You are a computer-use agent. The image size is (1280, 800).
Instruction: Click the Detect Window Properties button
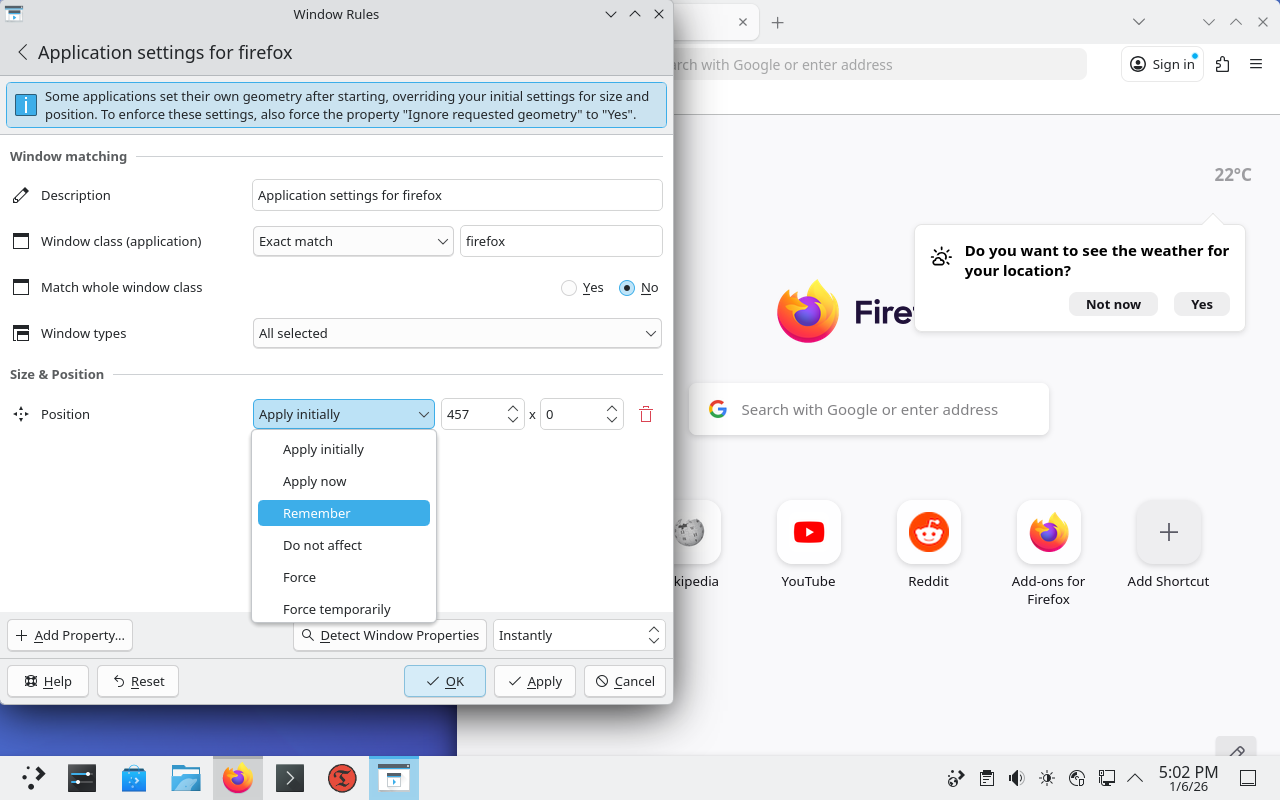390,635
